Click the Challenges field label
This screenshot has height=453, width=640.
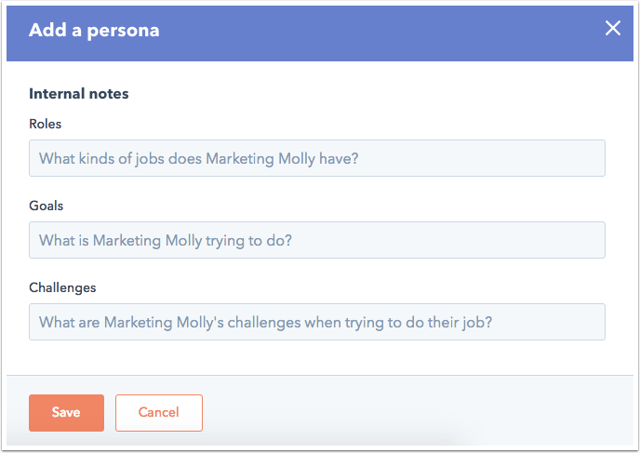point(62,288)
